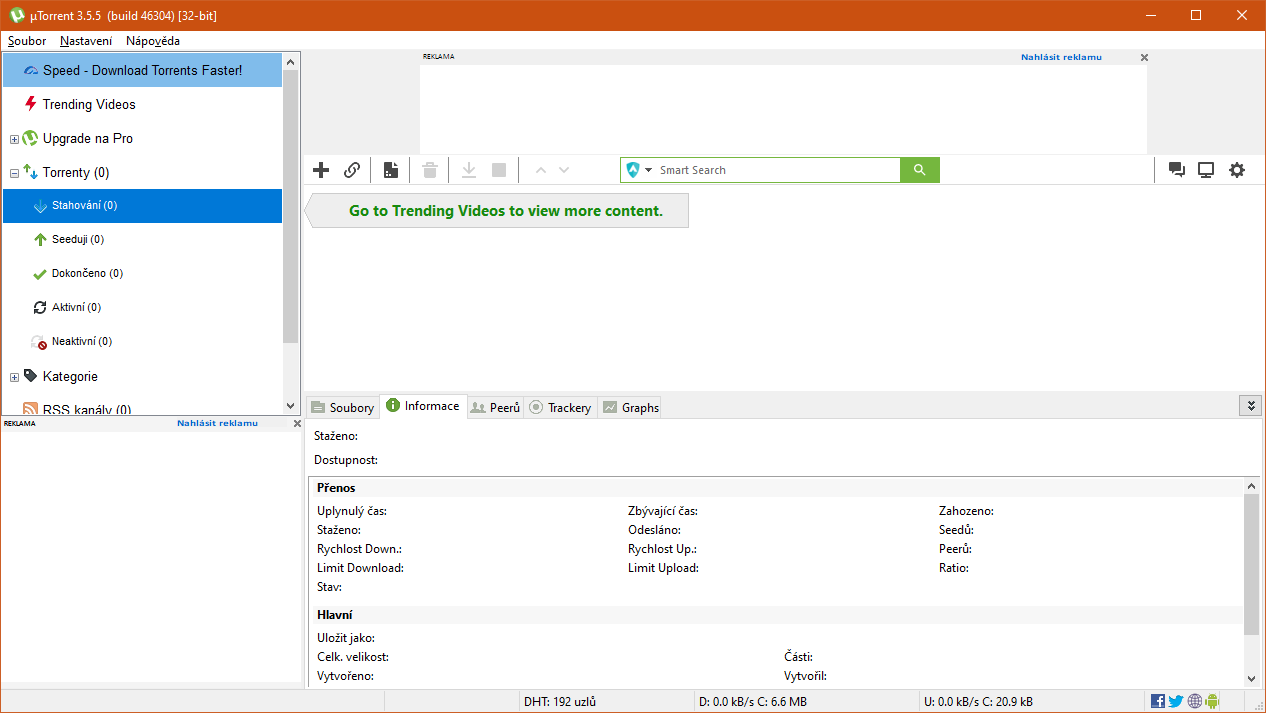Click the Create New Torrent icon
Viewport: 1266px width, 713px height.
(390, 170)
